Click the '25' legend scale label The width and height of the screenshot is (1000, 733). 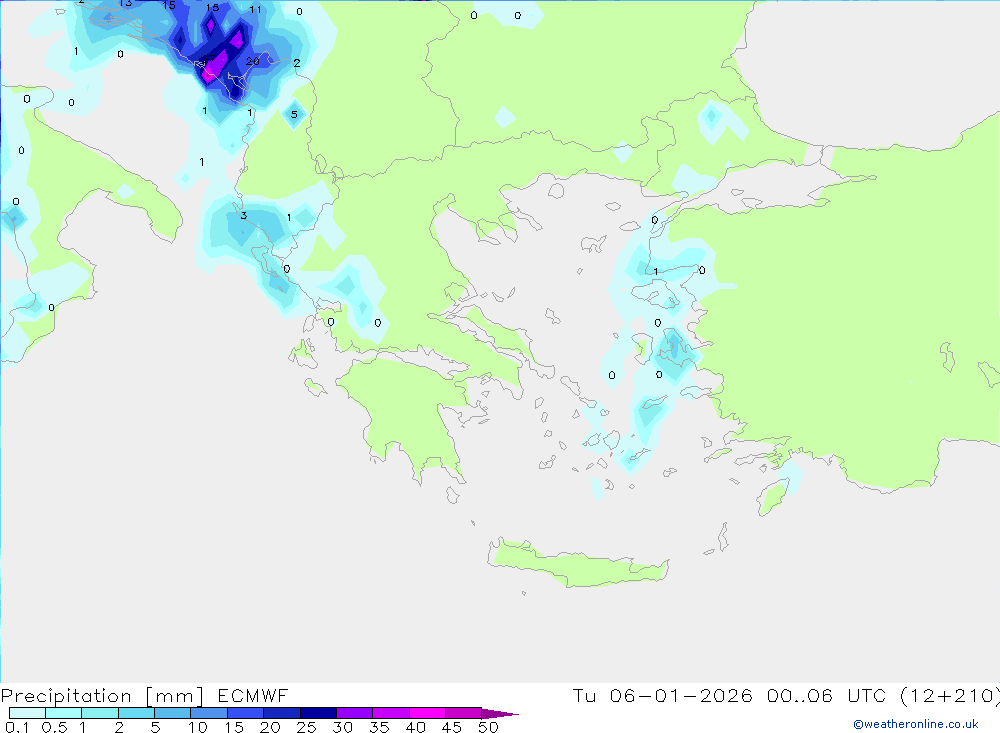[x=306, y=727]
